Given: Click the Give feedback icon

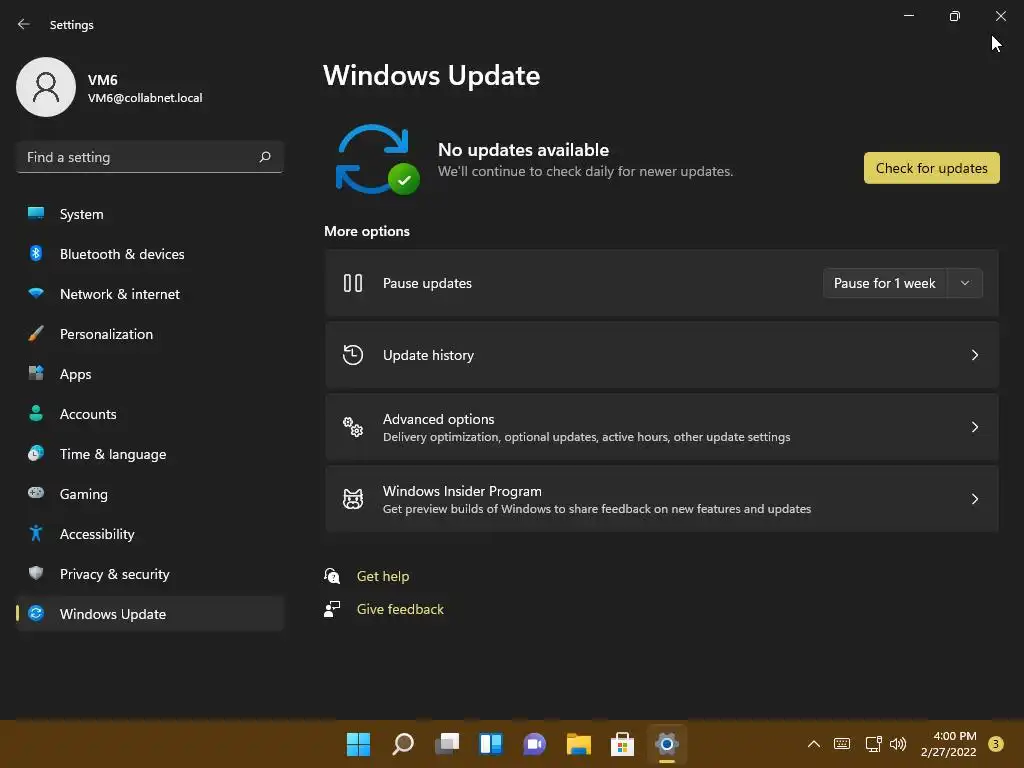Looking at the screenshot, I should (x=332, y=609).
